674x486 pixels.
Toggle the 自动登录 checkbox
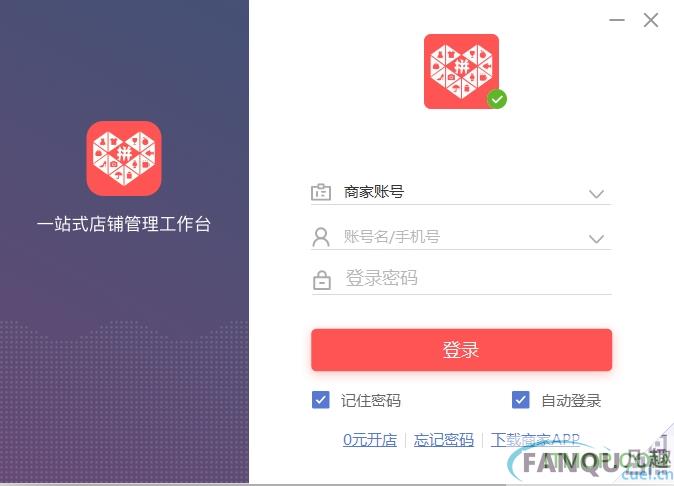[x=521, y=400]
